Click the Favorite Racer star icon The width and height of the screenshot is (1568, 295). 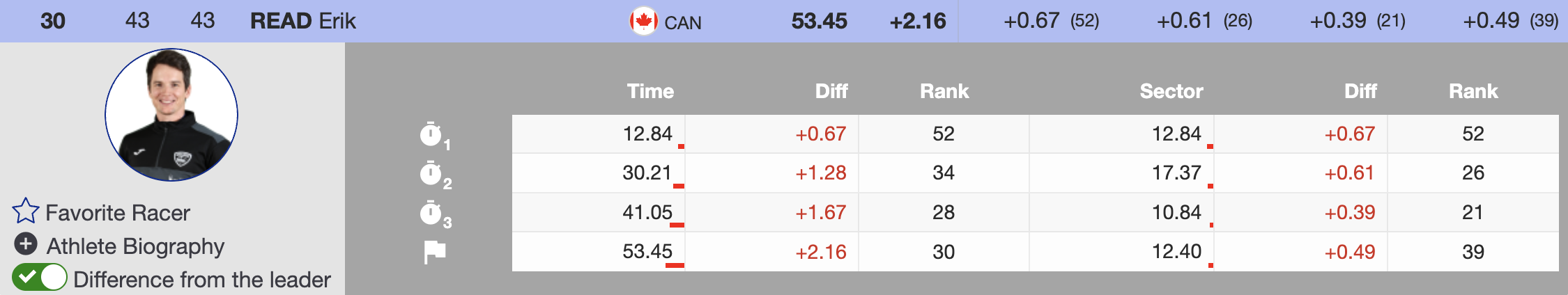[26, 212]
